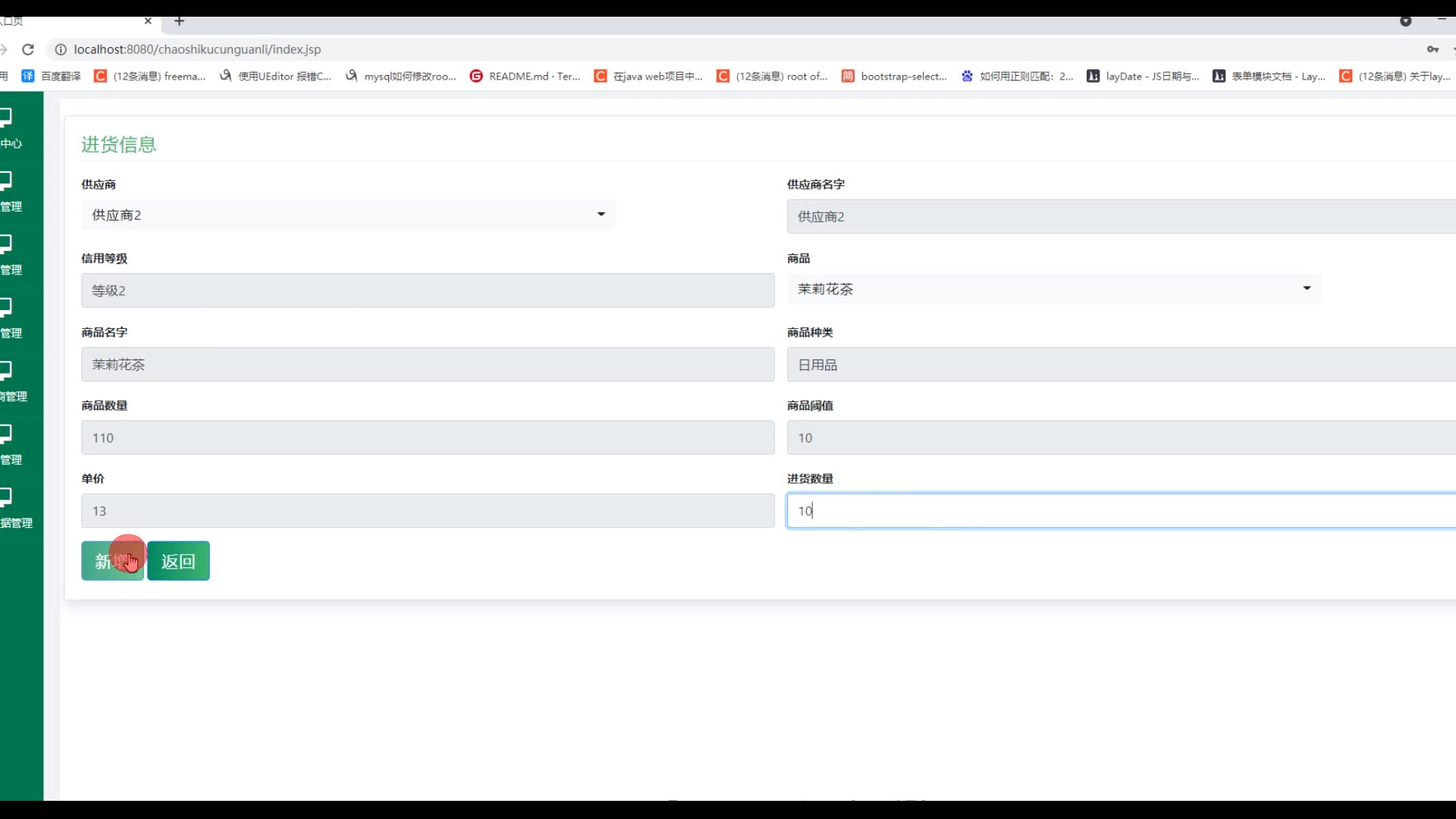This screenshot has height=819, width=1456.
Task: Click the 单价 field showing 13
Action: pos(428,511)
